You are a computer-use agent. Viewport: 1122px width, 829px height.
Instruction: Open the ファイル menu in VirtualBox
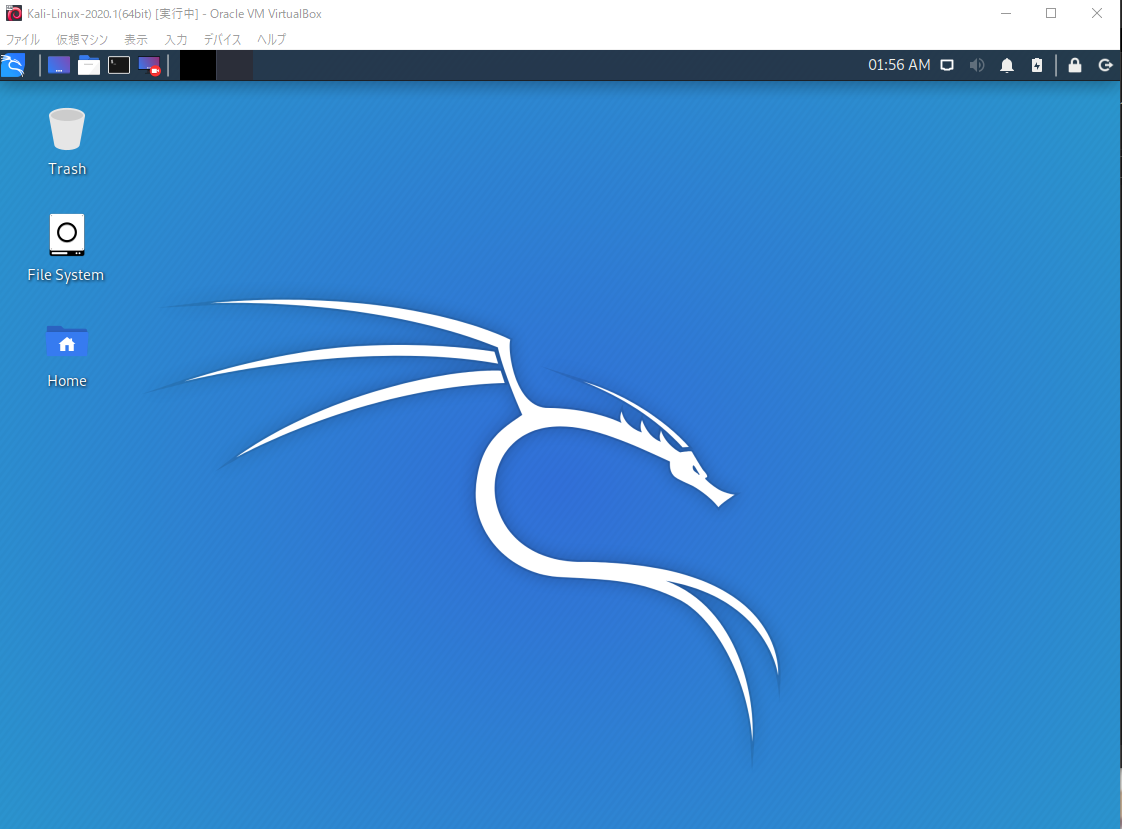click(23, 39)
